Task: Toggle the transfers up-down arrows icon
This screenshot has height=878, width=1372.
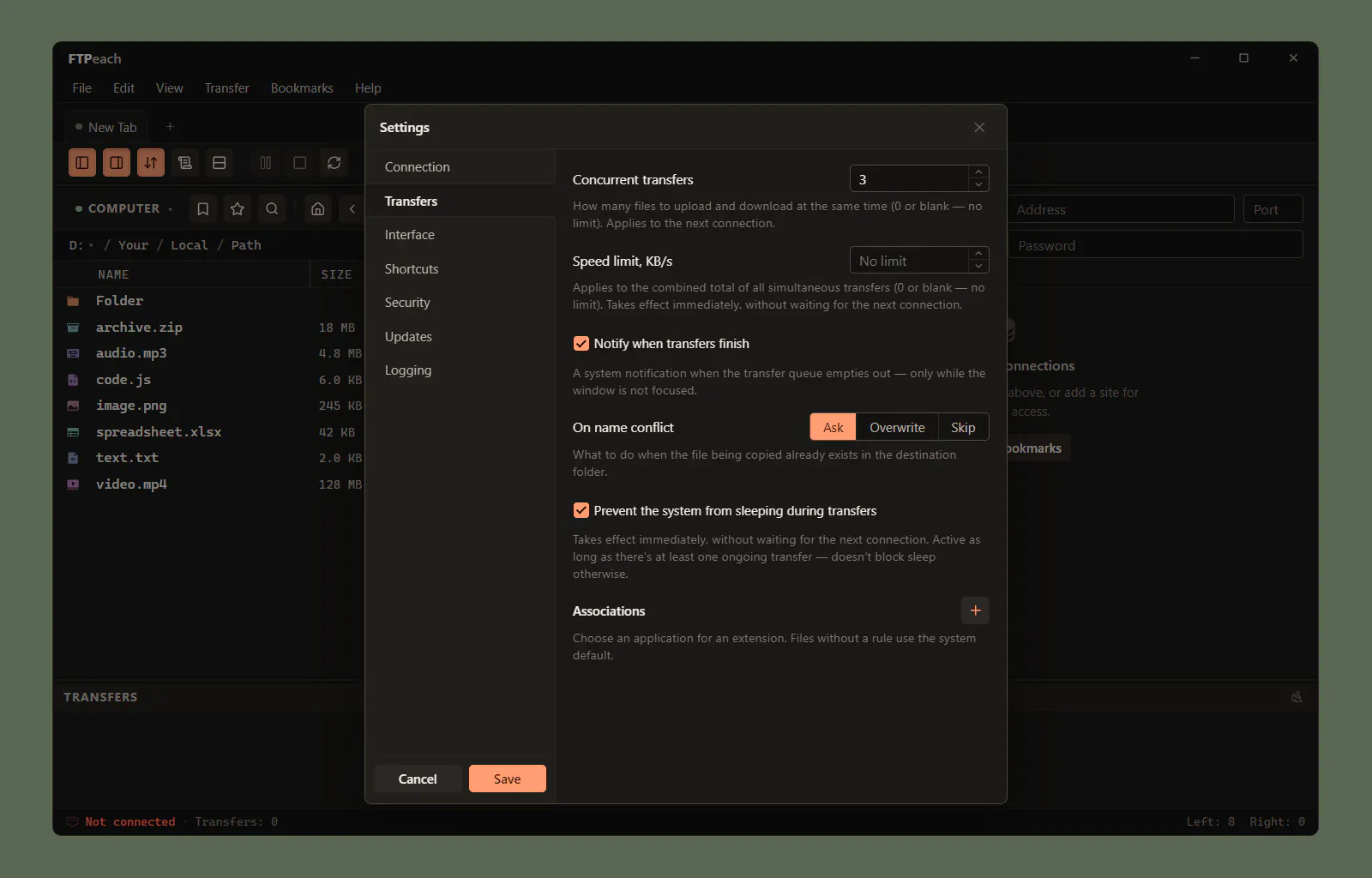Action: tap(151, 162)
